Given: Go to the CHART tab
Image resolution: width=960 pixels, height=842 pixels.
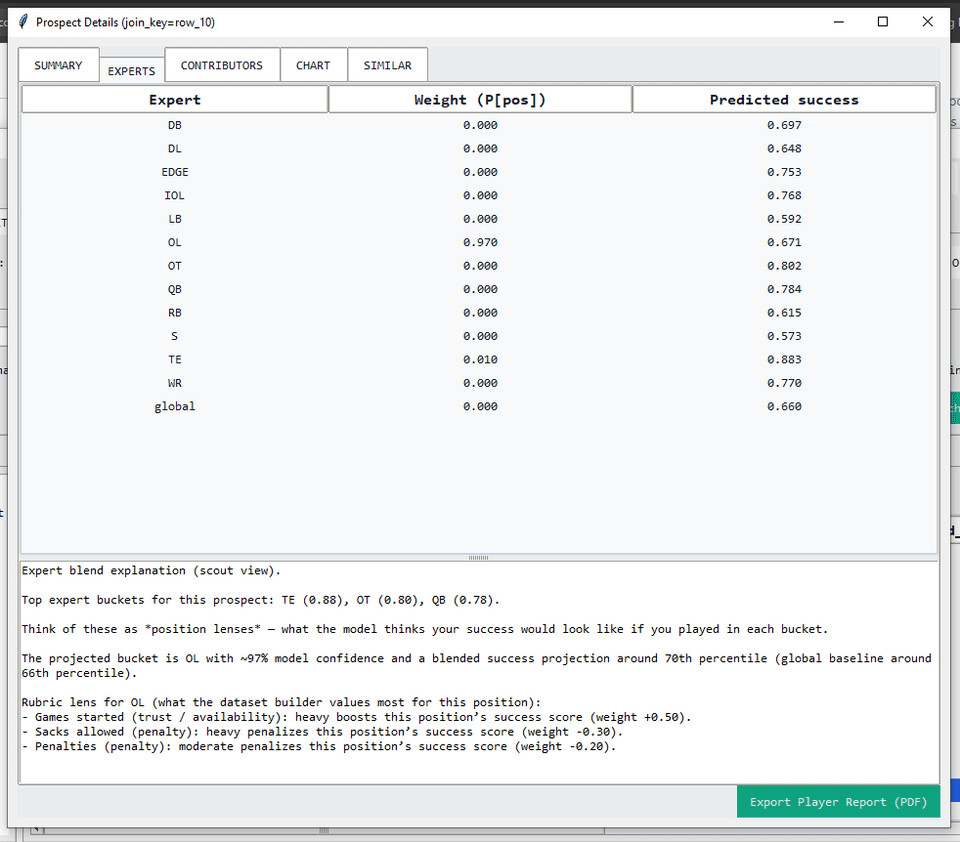Looking at the screenshot, I should coord(313,65).
